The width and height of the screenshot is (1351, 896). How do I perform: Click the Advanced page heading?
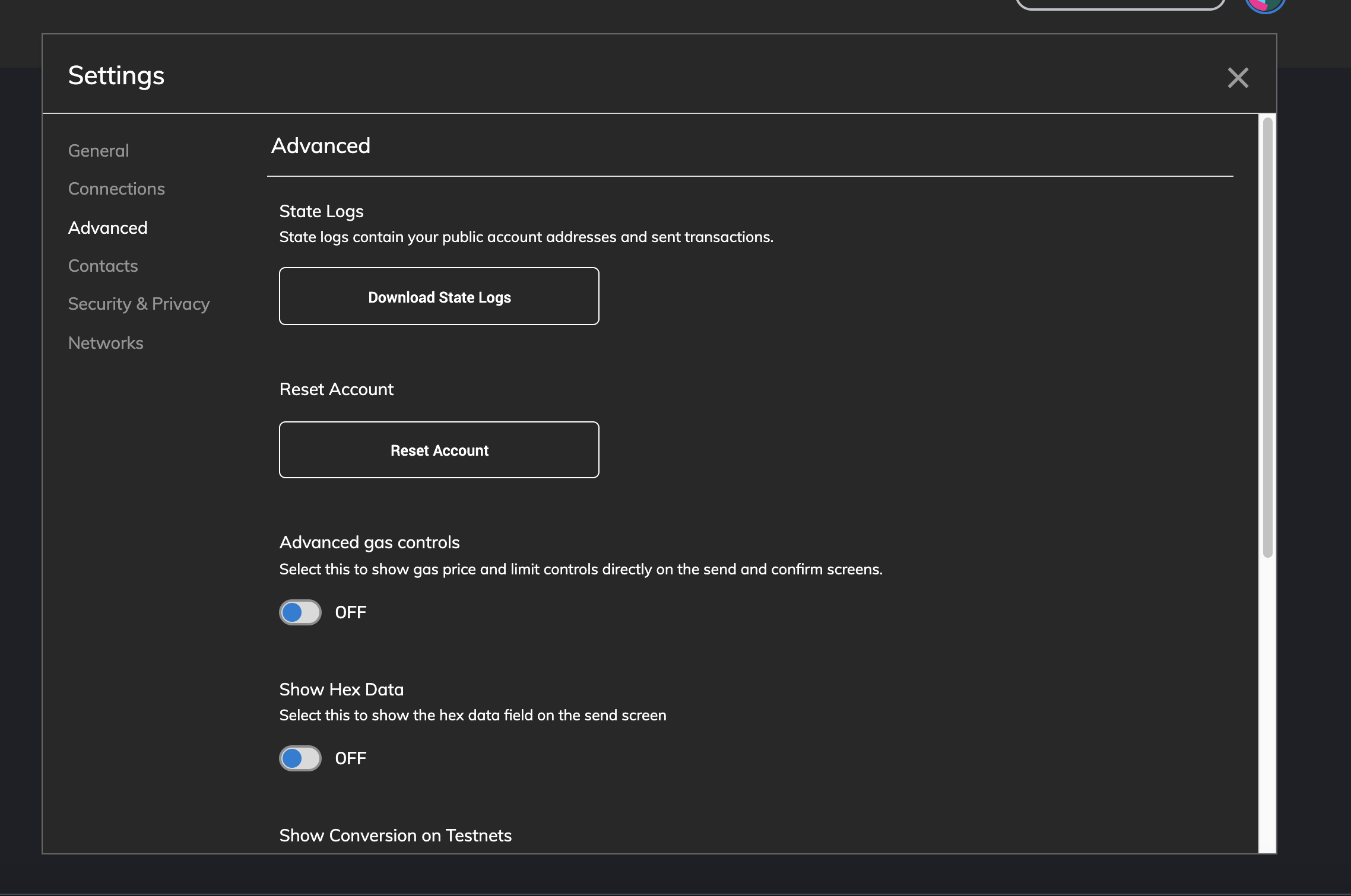321,146
